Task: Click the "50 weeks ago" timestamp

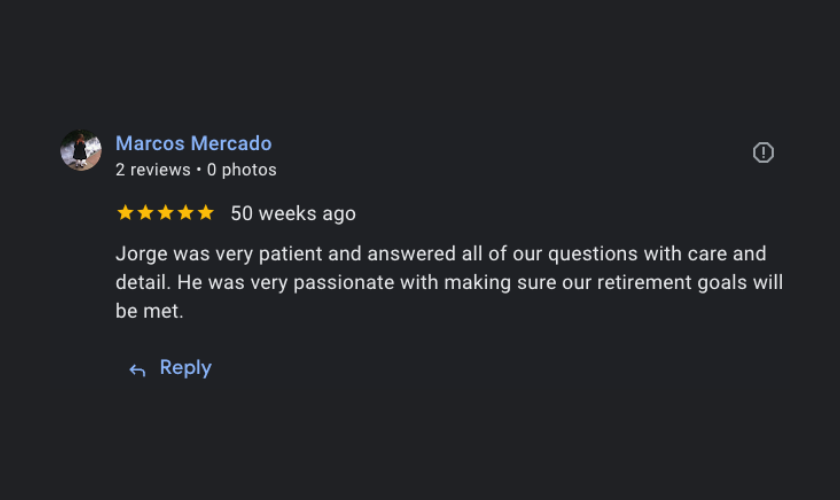Action: pyautogui.click(x=293, y=213)
